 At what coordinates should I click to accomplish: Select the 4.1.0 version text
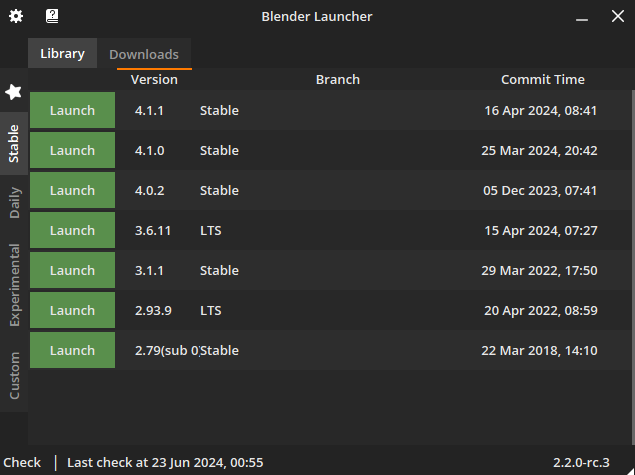pos(149,151)
